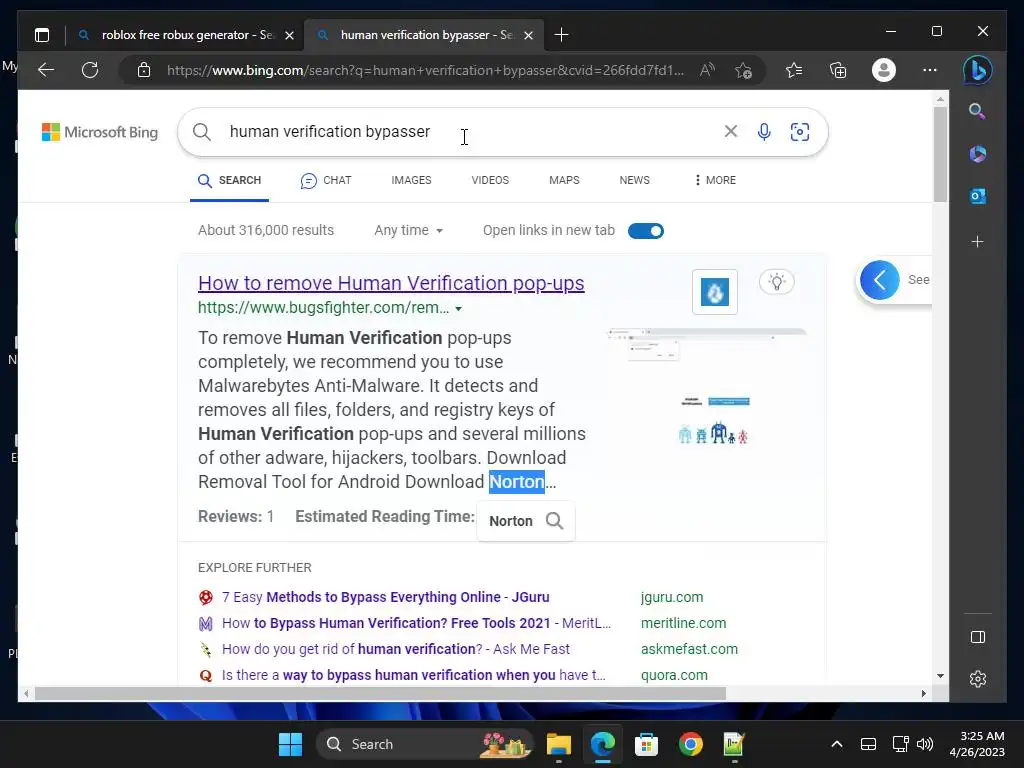Reload the page with refresh icon
Screen dimensions: 1024x768
pos(90,70)
